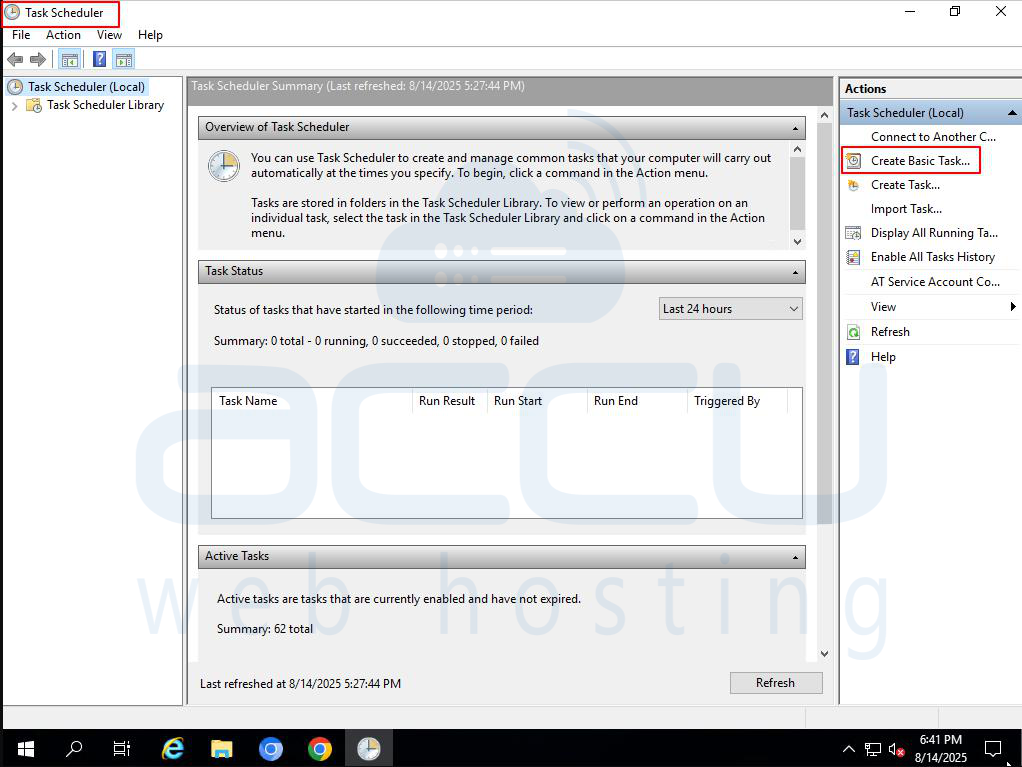Click the Refresh icon in Actions pane
1022x767 pixels.
click(853, 331)
